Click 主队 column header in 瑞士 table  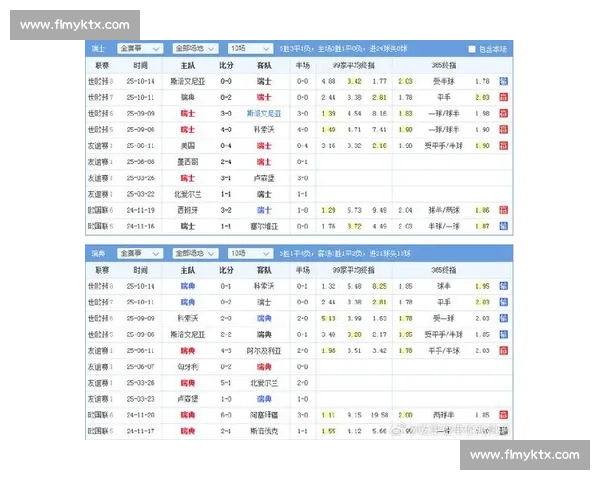188,65
